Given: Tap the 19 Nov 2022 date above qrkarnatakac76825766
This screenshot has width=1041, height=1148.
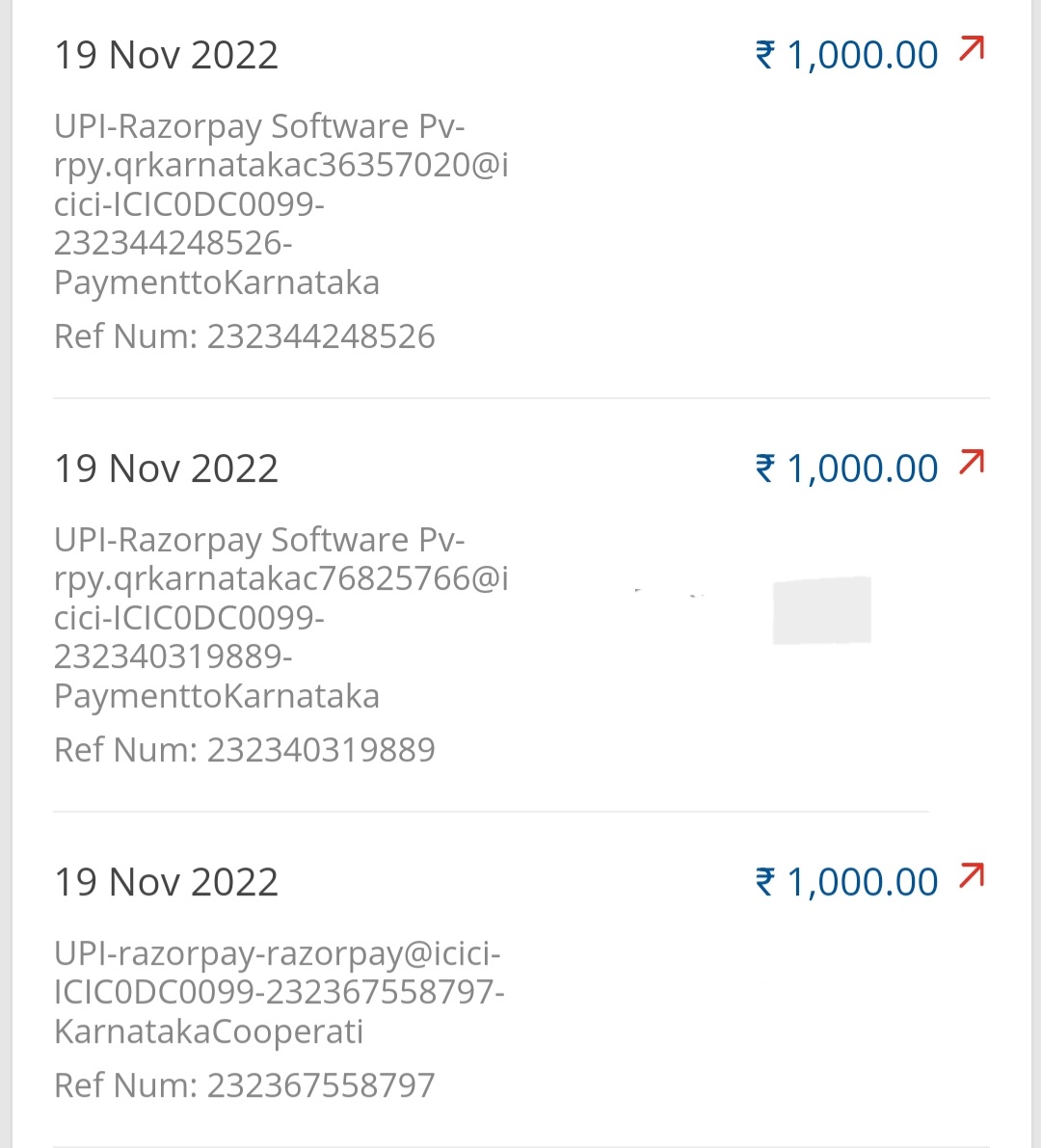Looking at the screenshot, I should tap(166, 468).
